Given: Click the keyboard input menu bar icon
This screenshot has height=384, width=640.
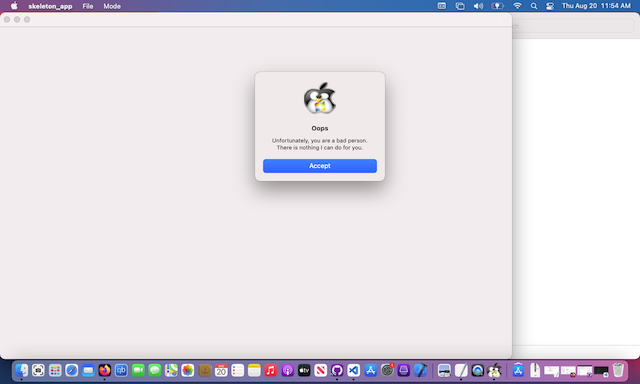Looking at the screenshot, I should pos(442,6).
